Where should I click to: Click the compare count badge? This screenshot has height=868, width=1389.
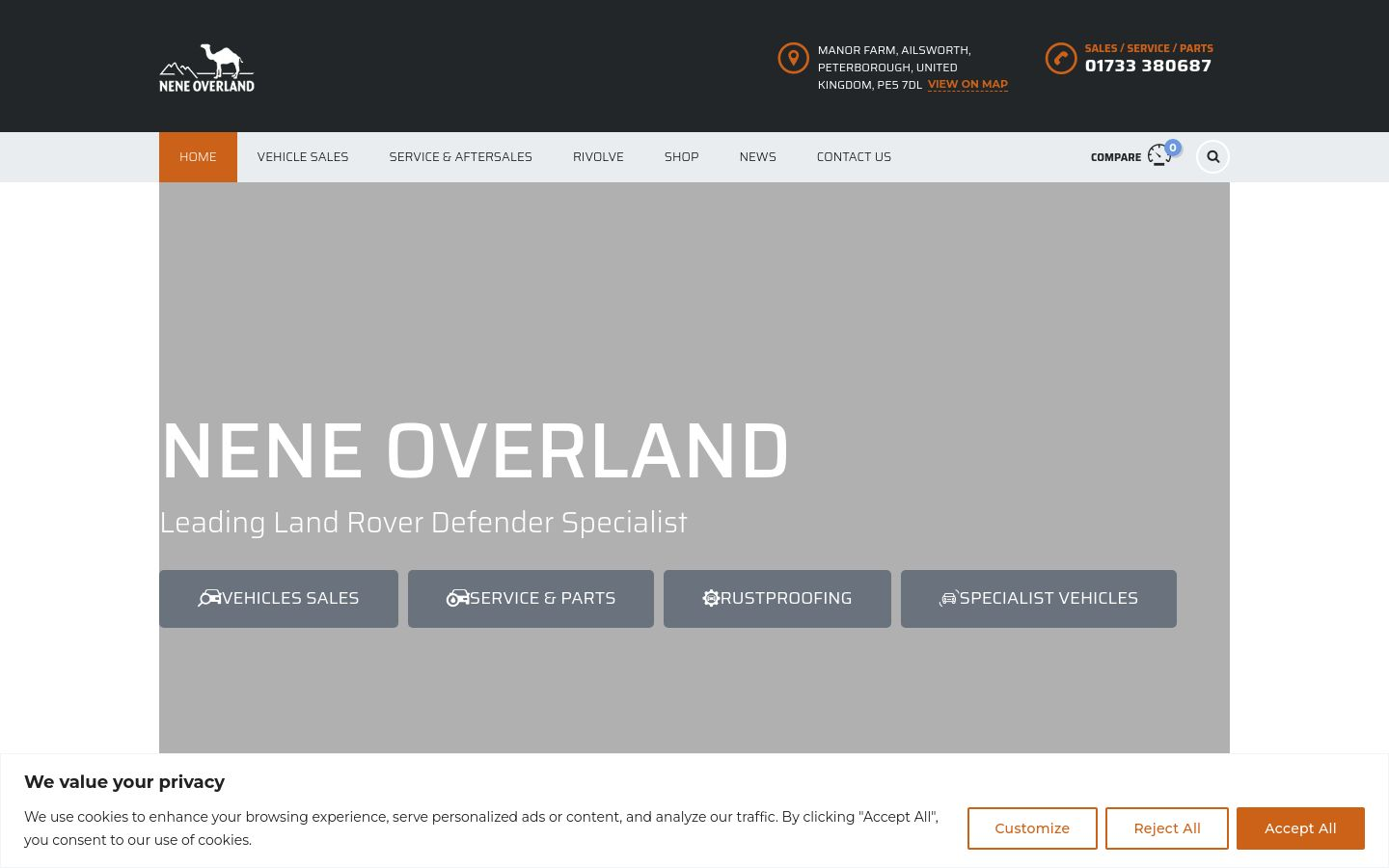point(1173,148)
